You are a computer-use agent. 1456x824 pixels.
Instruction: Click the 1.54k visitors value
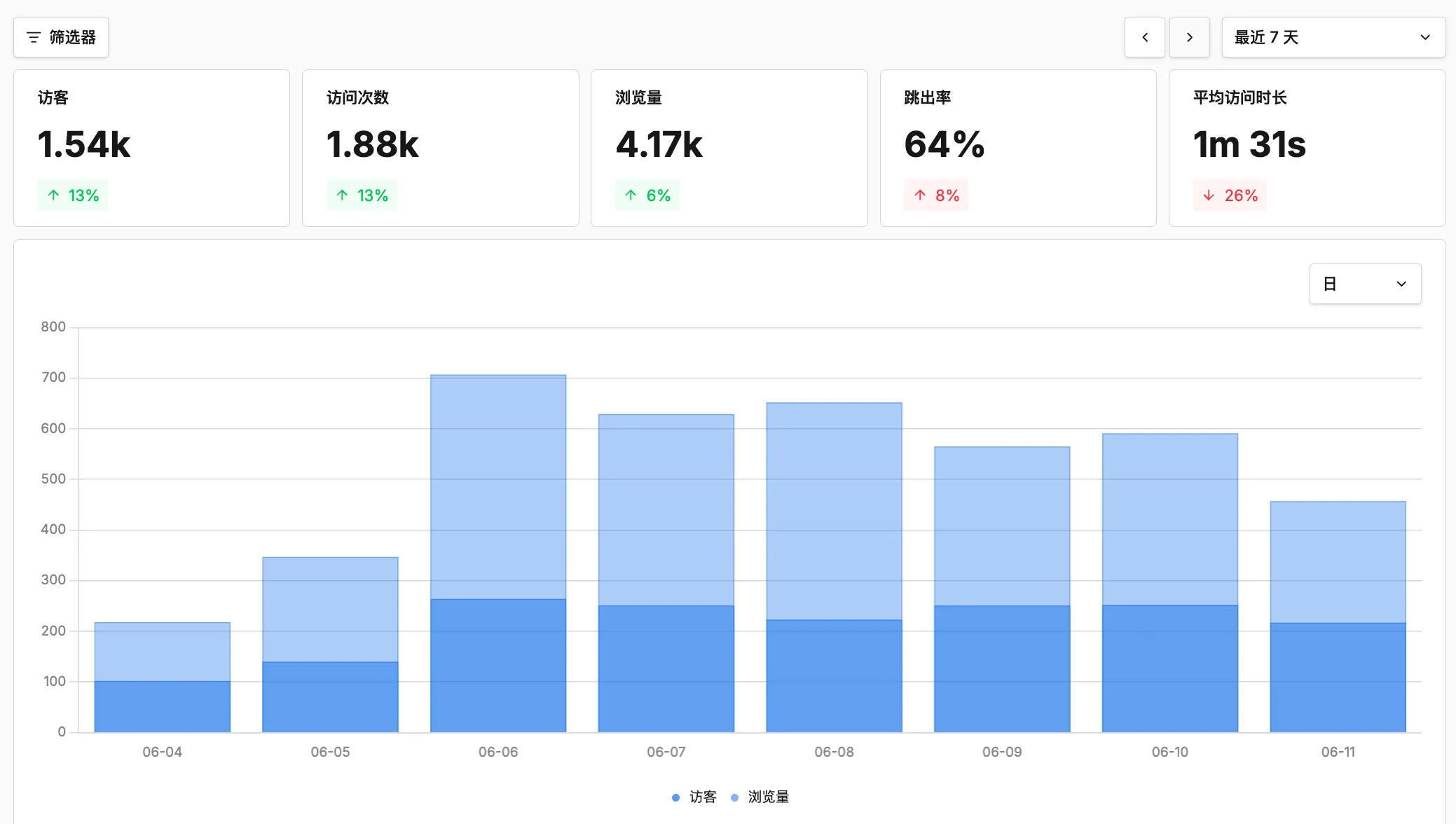click(84, 144)
